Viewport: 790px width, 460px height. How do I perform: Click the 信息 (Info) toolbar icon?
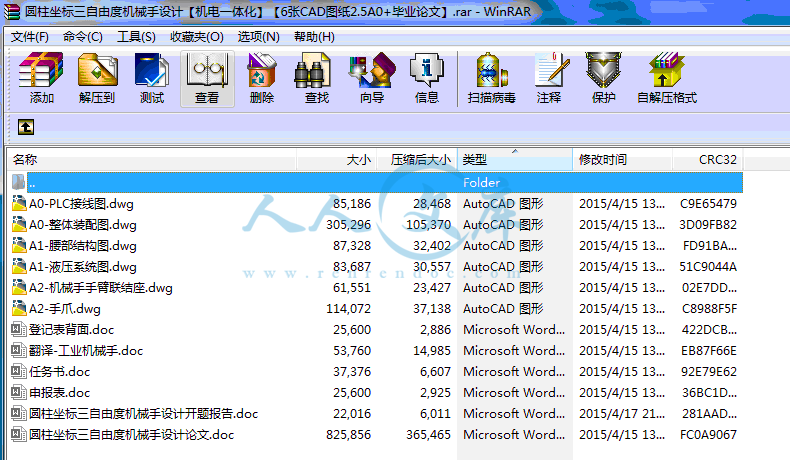(x=427, y=78)
